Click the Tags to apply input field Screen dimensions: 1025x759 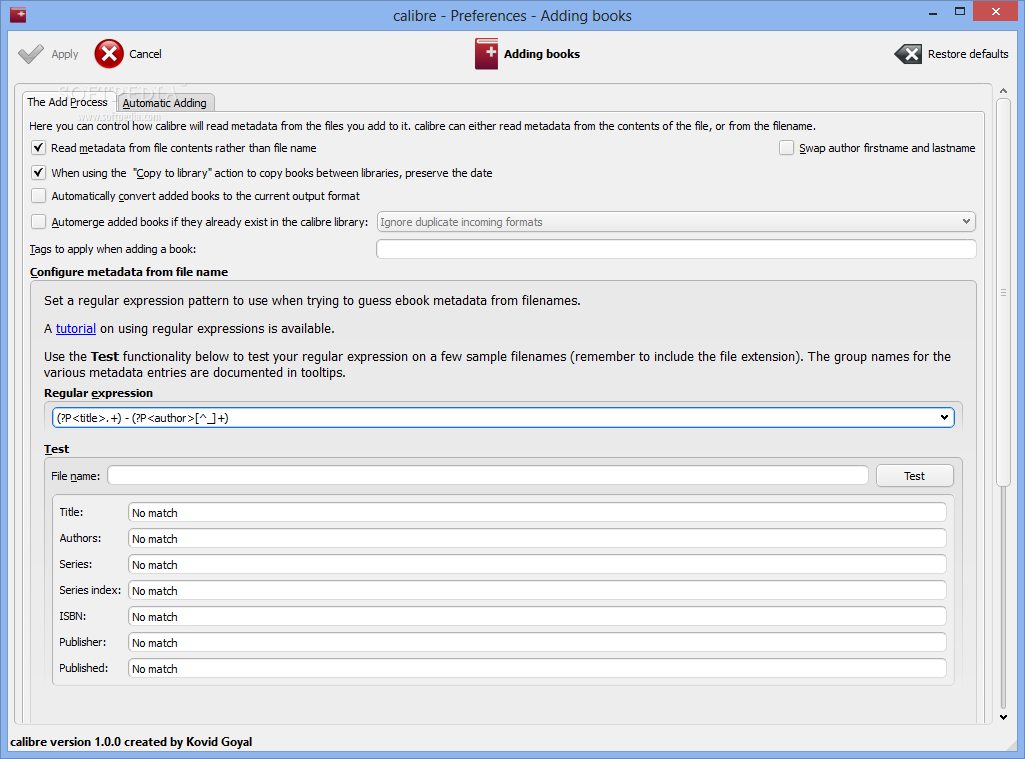pos(676,249)
